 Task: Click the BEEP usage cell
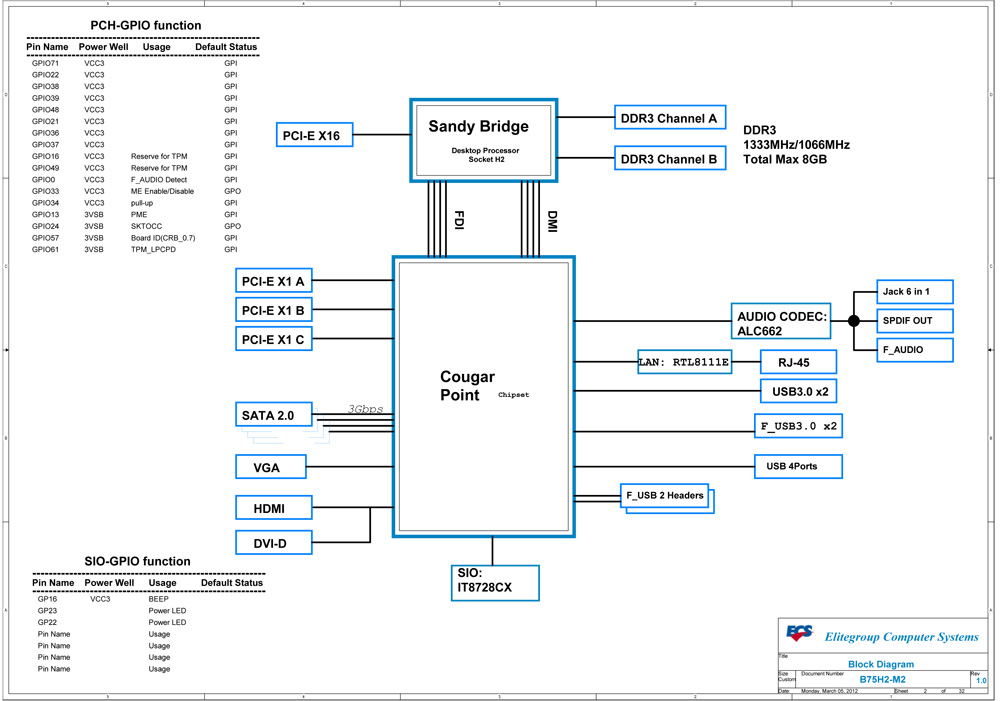[x=158, y=599]
